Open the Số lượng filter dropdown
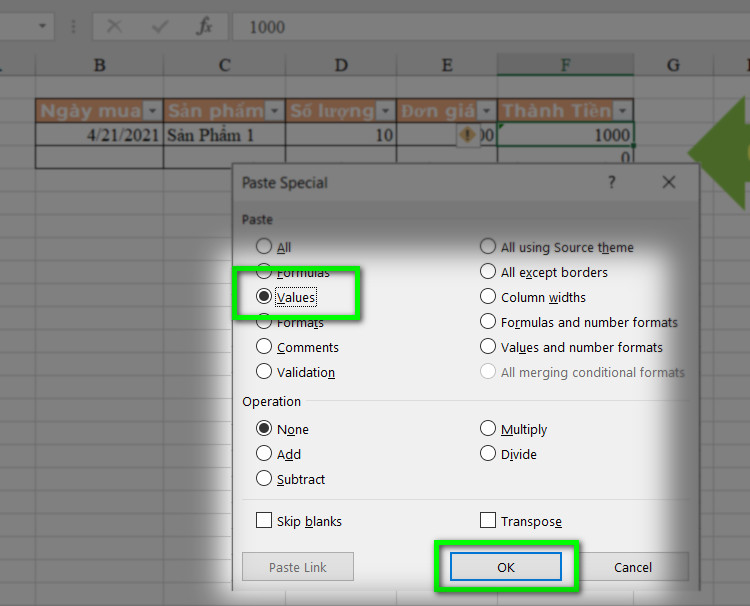The height and width of the screenshot is (606, 750). click(385, 111)
